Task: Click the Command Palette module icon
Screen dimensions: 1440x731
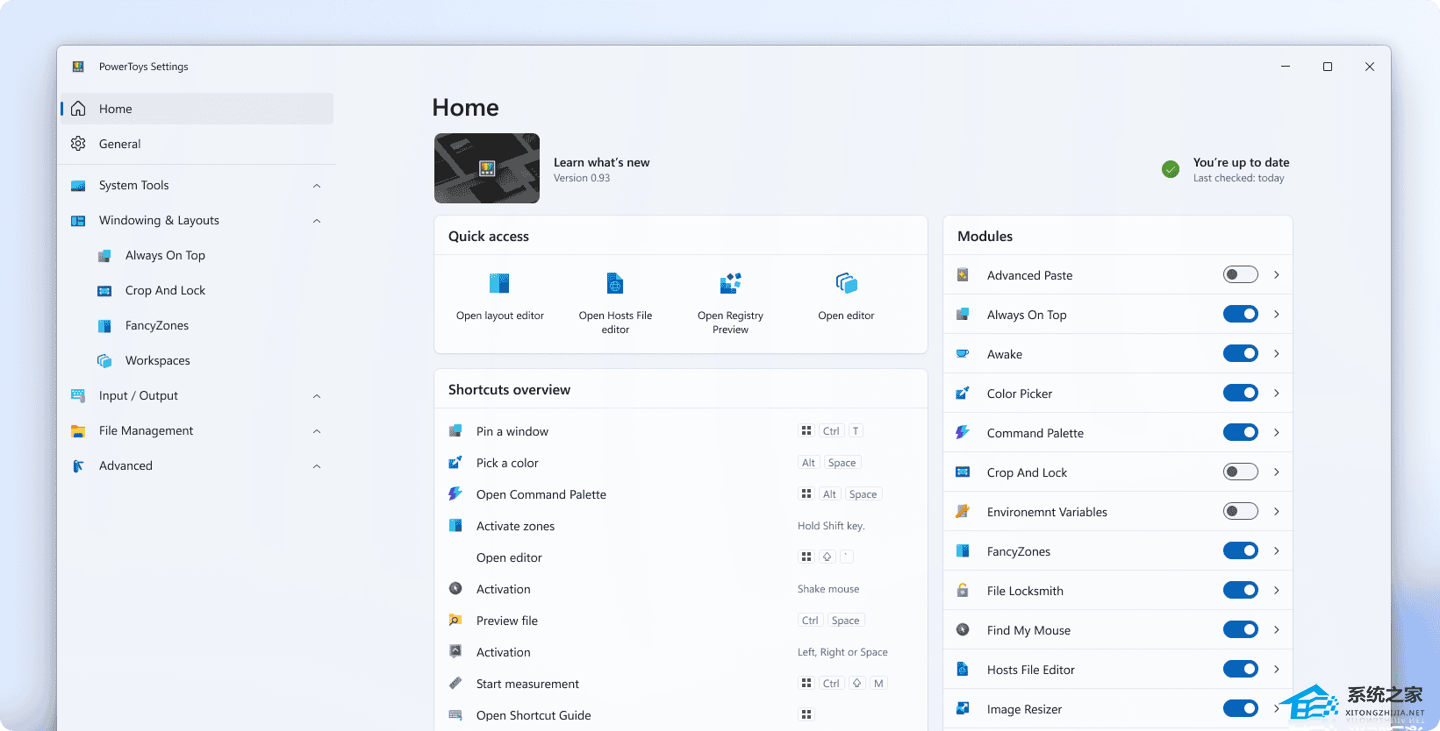Action: coord(963,433)
